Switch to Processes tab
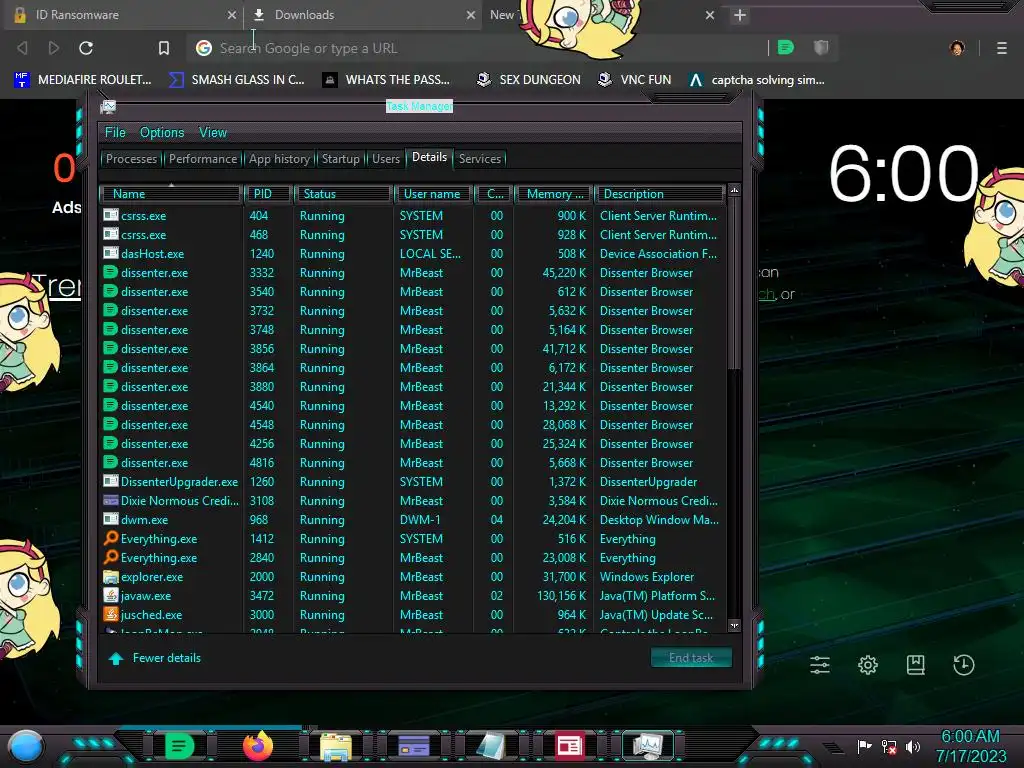Screen dimensions: 1024x768 point(131,159)
